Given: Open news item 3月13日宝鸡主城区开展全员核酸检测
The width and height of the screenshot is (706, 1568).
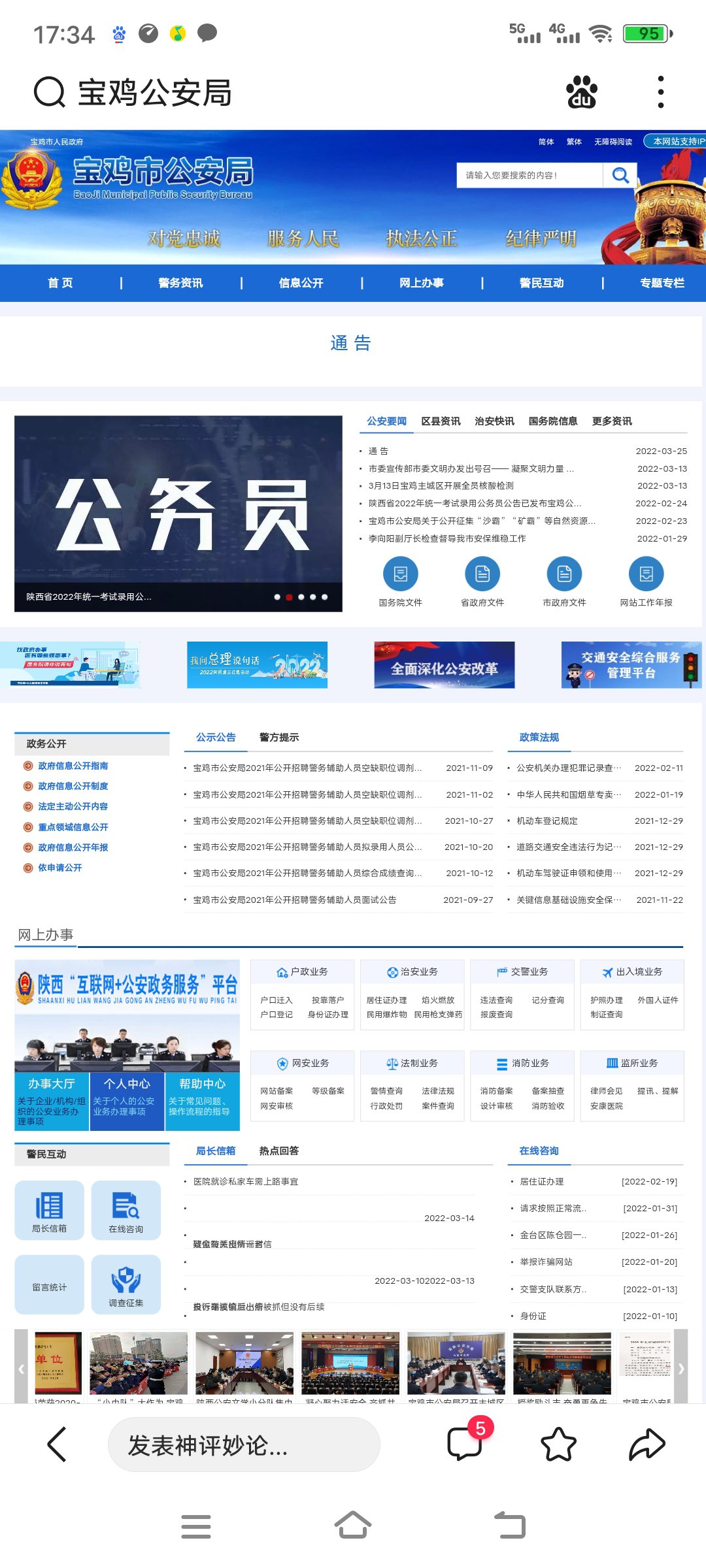Looking at the screenshot, I should coord(441,486).
